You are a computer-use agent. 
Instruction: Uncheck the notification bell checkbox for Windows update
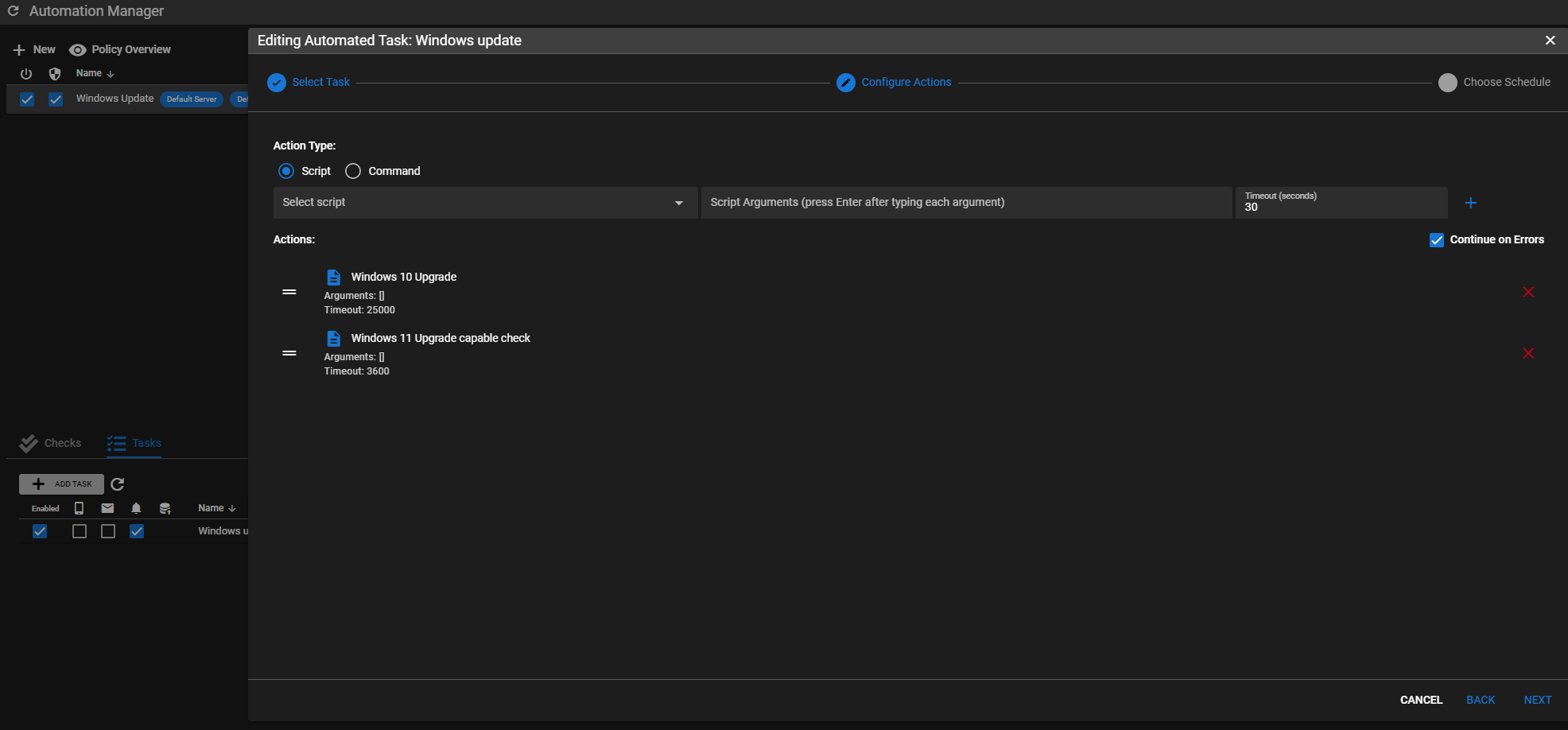137,531
